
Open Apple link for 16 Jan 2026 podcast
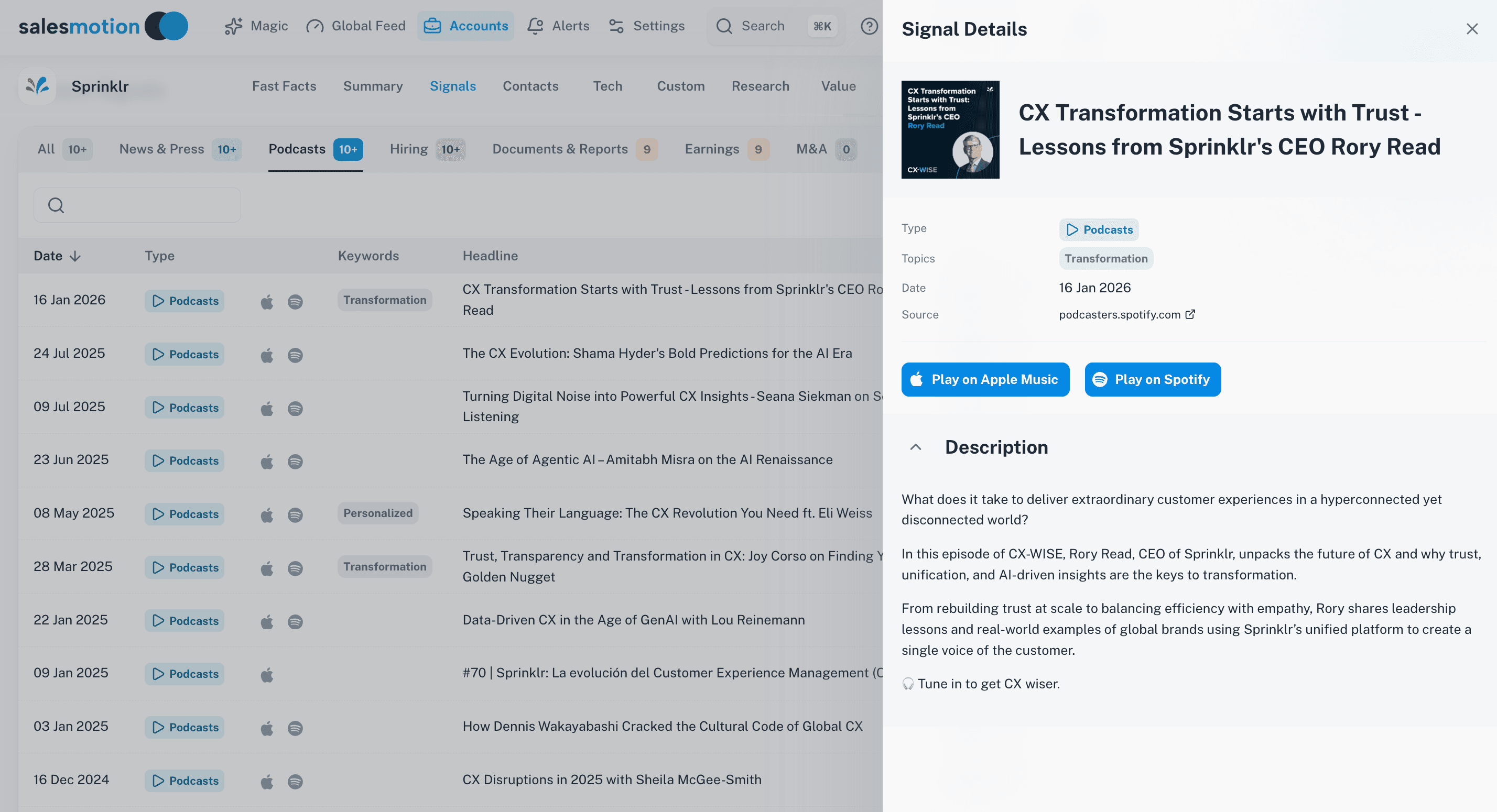click(267, 301)
